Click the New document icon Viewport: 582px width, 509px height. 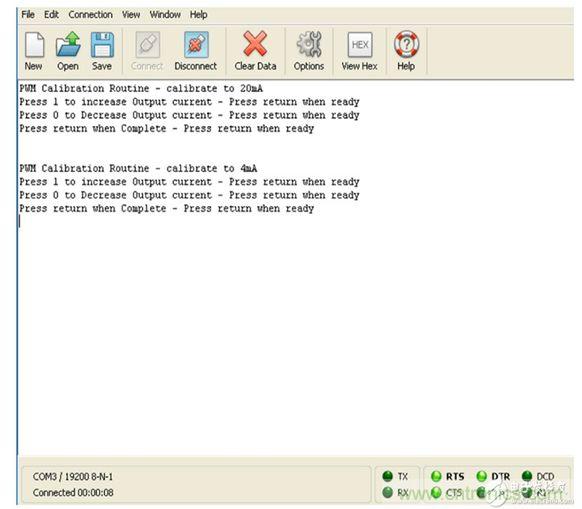coord(34,45)
